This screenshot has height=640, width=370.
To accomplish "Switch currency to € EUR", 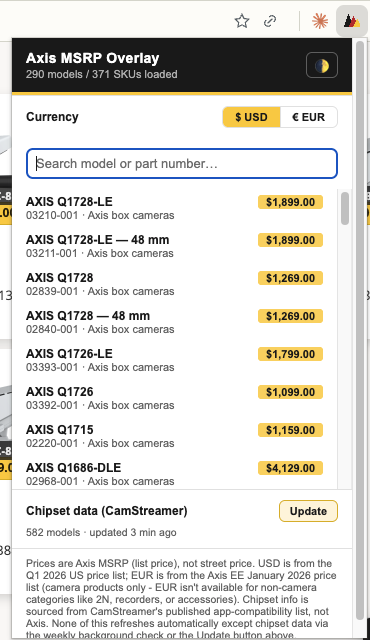I will (309, 117).
